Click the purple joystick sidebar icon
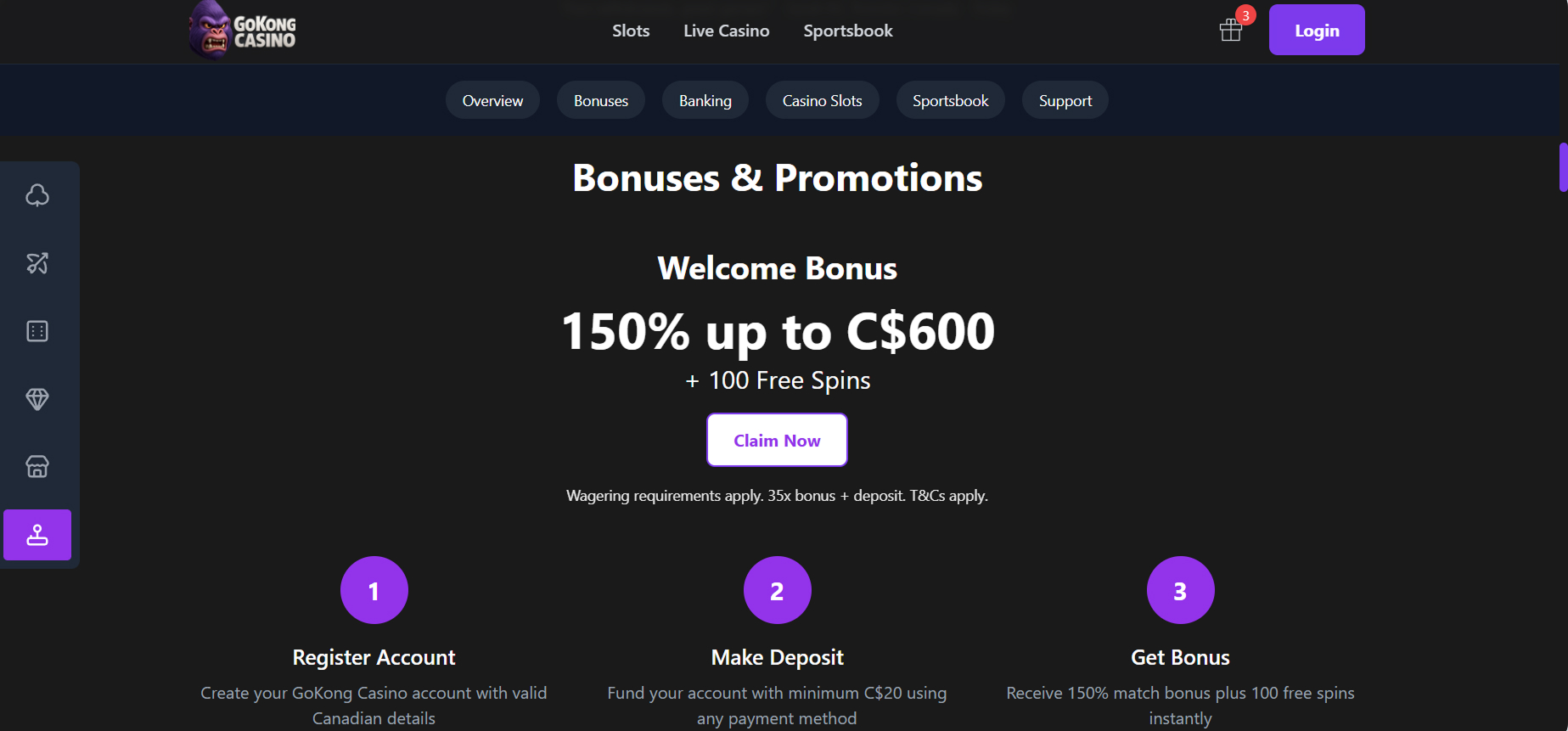The image size is (1568, 731). [x=37, y=535]
